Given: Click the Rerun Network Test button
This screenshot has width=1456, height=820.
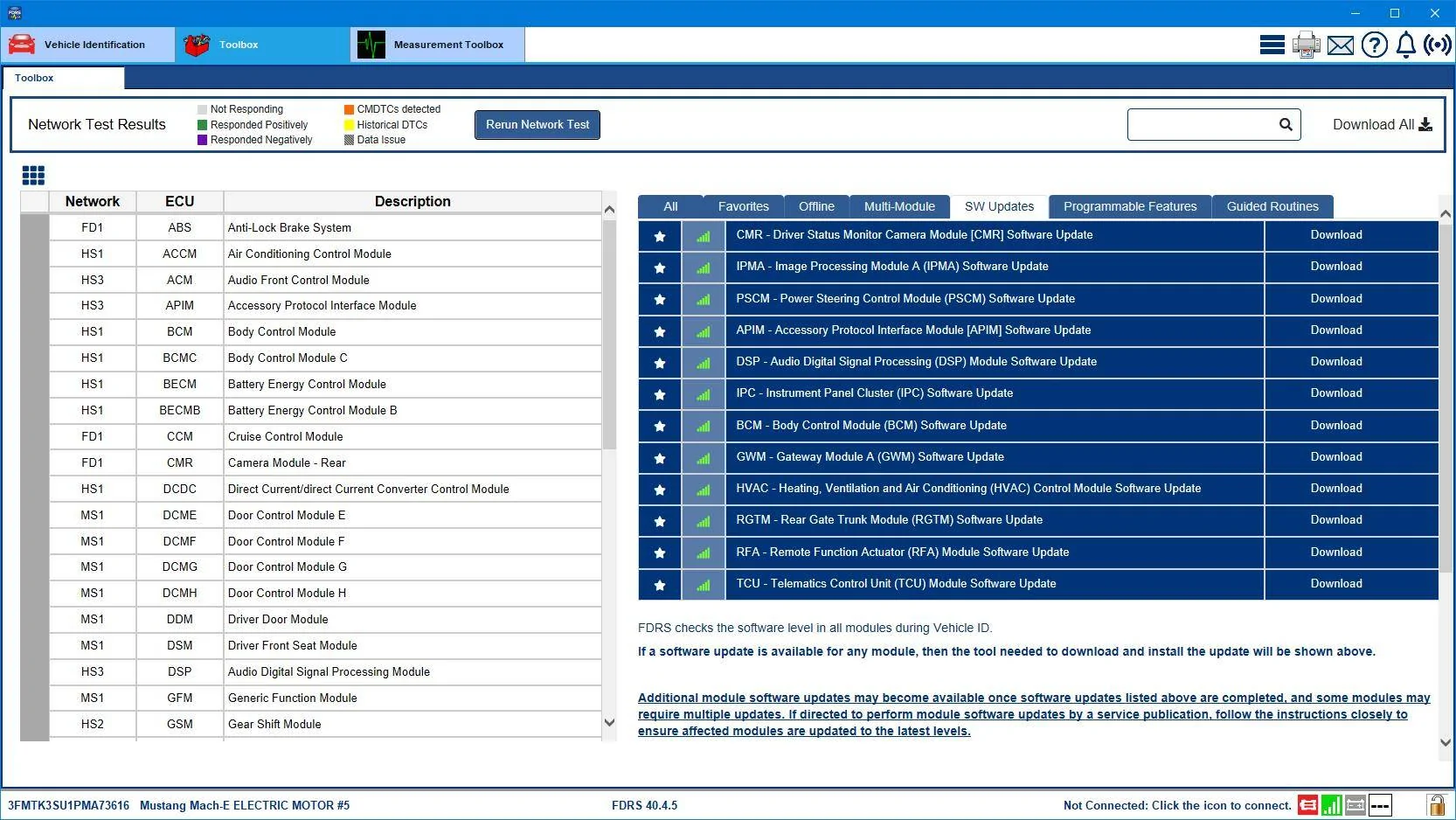Looking at the screenshot, I should [x=537, y=125].
